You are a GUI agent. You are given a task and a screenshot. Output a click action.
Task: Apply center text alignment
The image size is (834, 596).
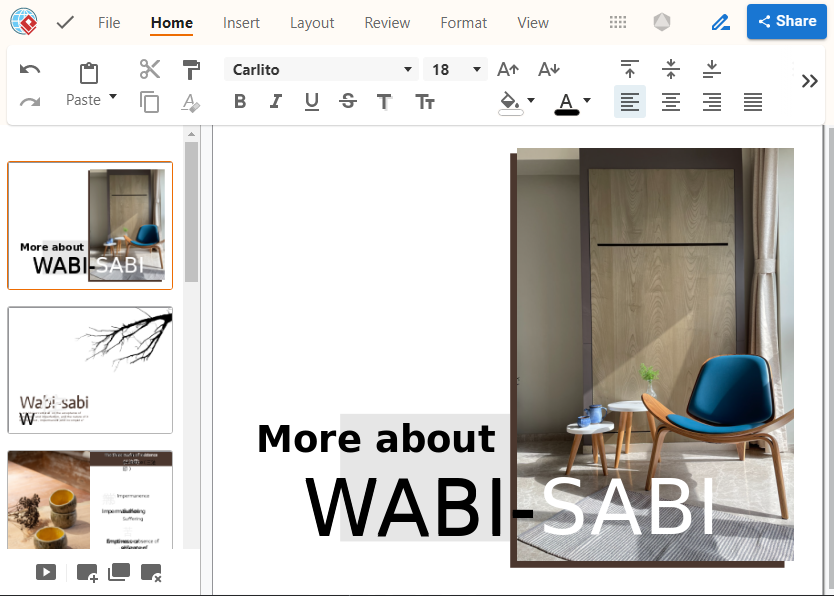[671, 101]
